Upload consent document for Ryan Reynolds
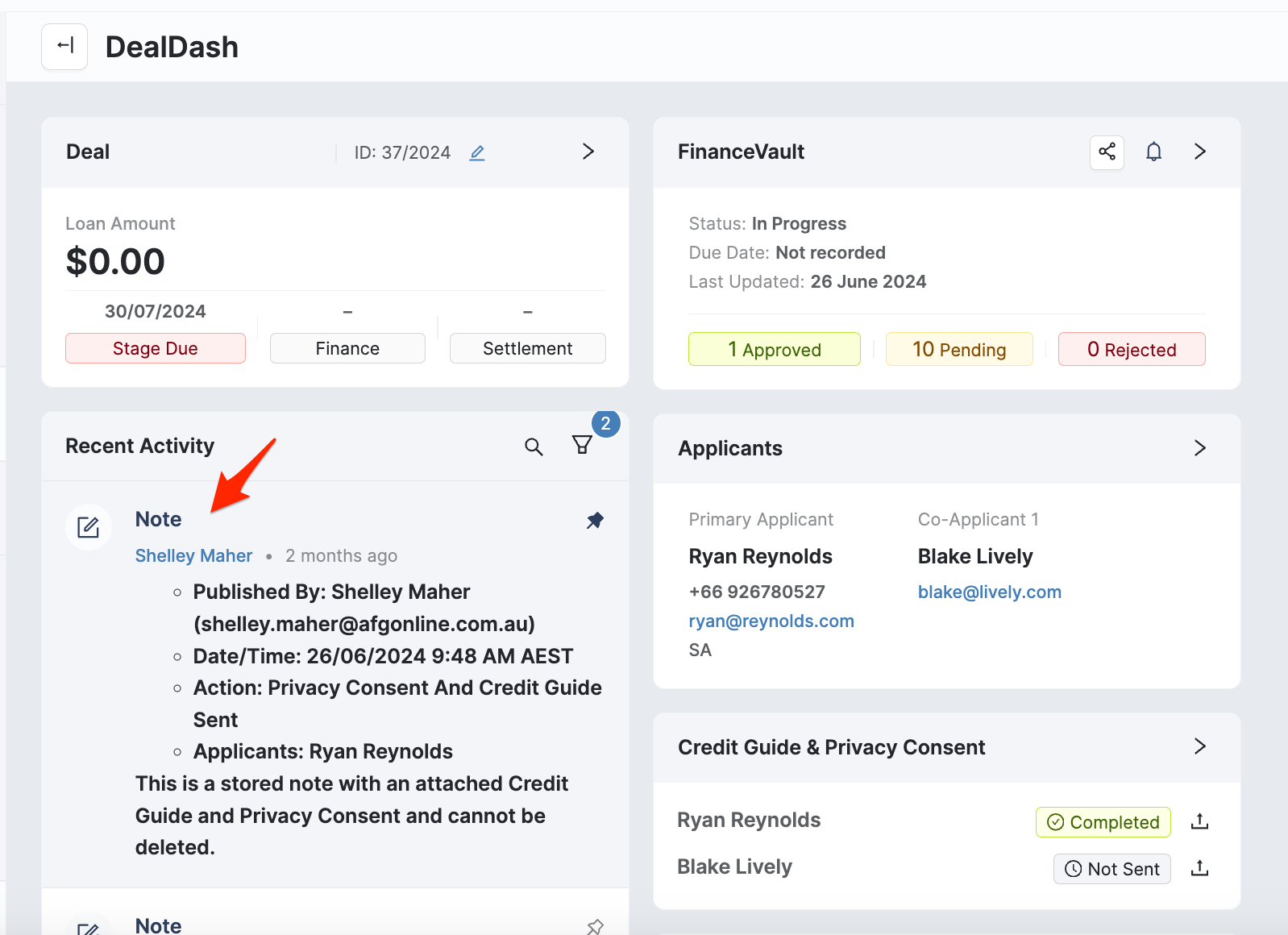The height and width of the screenshot is (935, 1288). [x=1199, y=821]
